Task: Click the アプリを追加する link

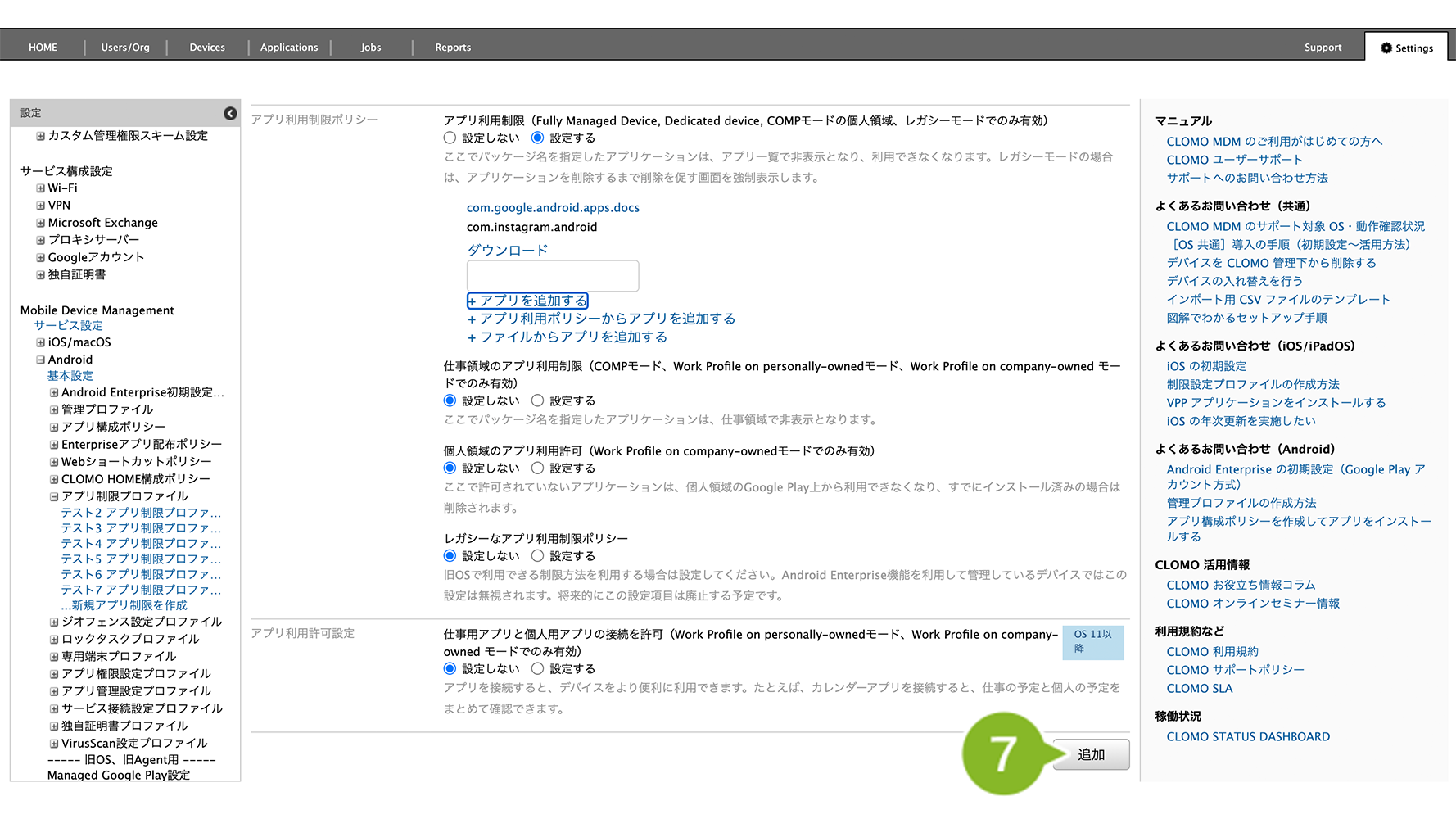Action: 528,301
